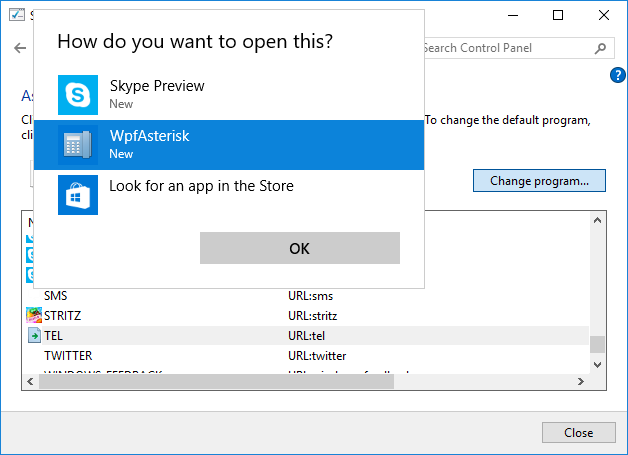628x455 pixels.
Task: Choose WpfAsterisk from the app list
Action: [229, 145]
